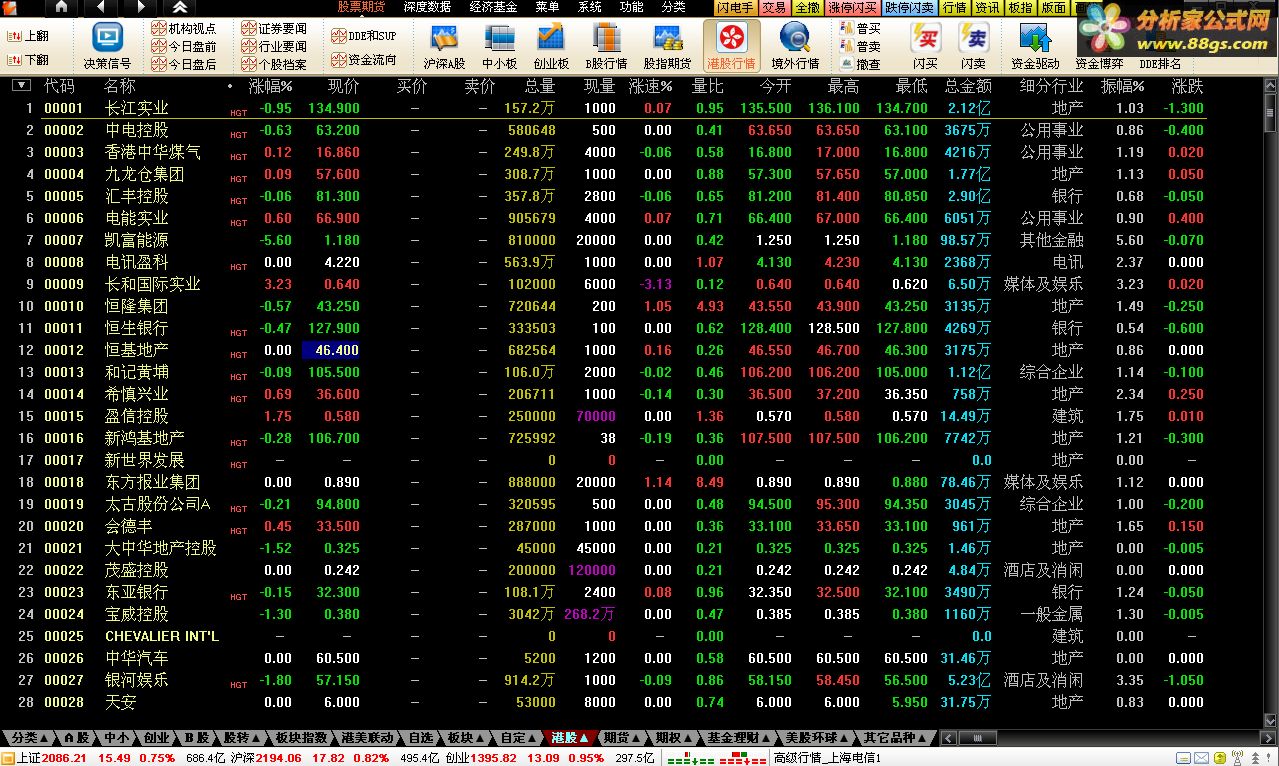
Task: Switch to 港美联动 bottom tab
Action: tap(367, 738)
